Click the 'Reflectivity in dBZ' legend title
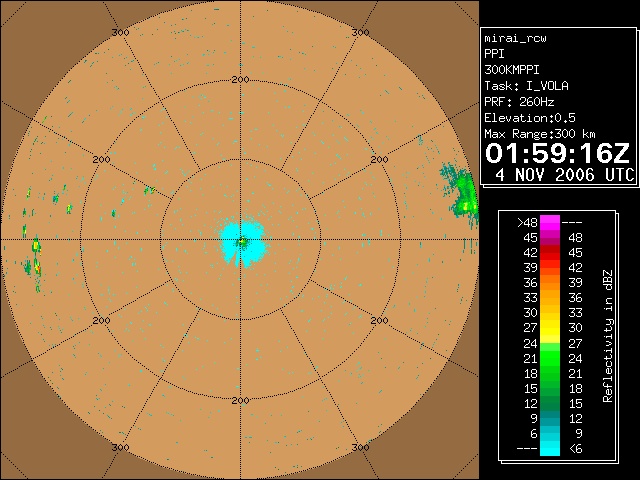This screenshot has height=480, width=640. (x=608, y=336)
